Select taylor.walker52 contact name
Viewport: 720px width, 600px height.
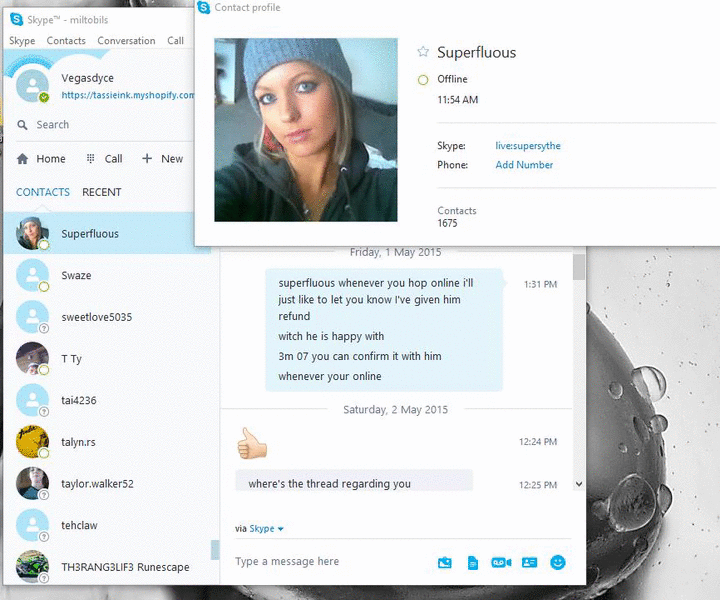point(97,483)
